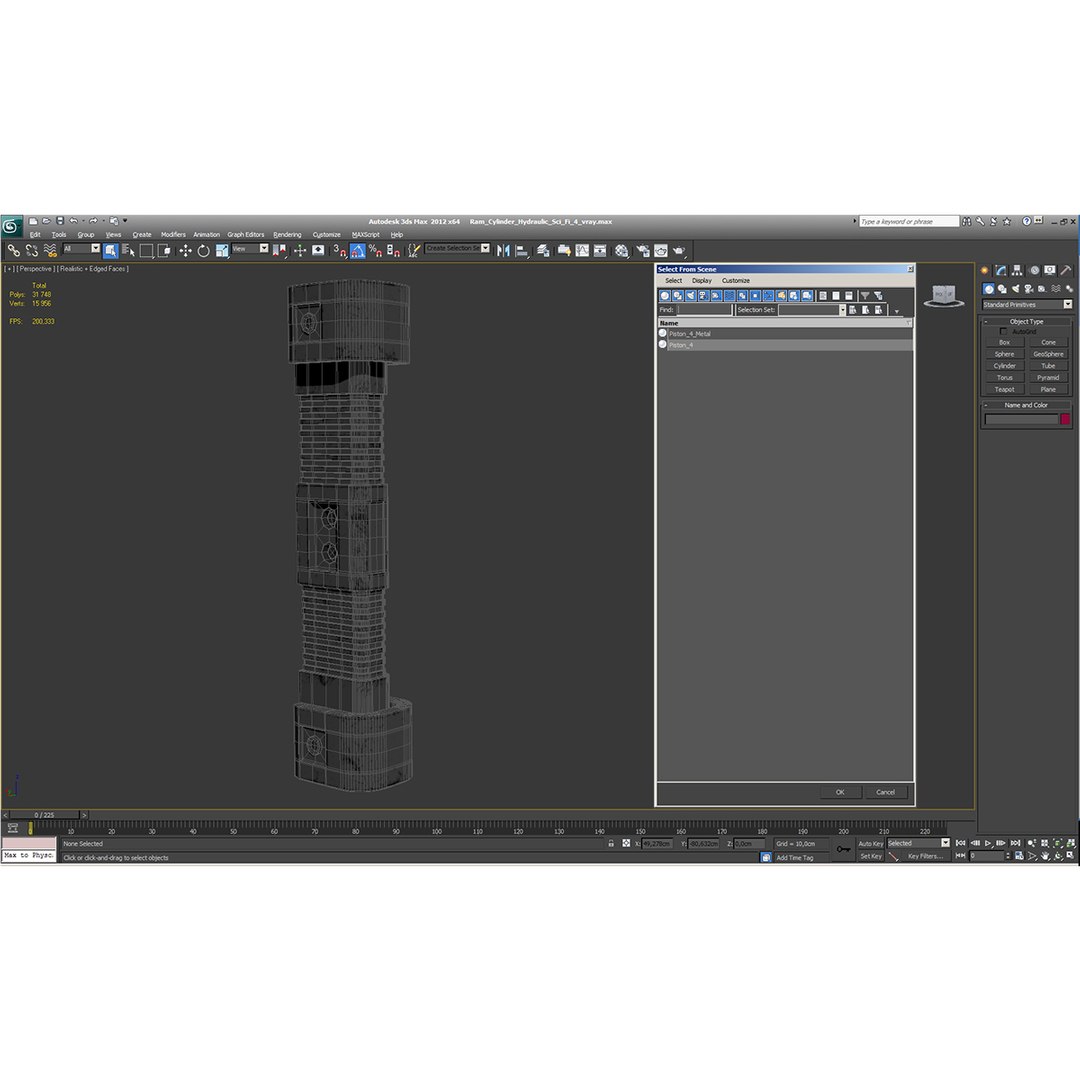Toggle the Percent Snap button
Image resolution: width=1080 pixels, height=1080 pixels.
coord(375,251)
